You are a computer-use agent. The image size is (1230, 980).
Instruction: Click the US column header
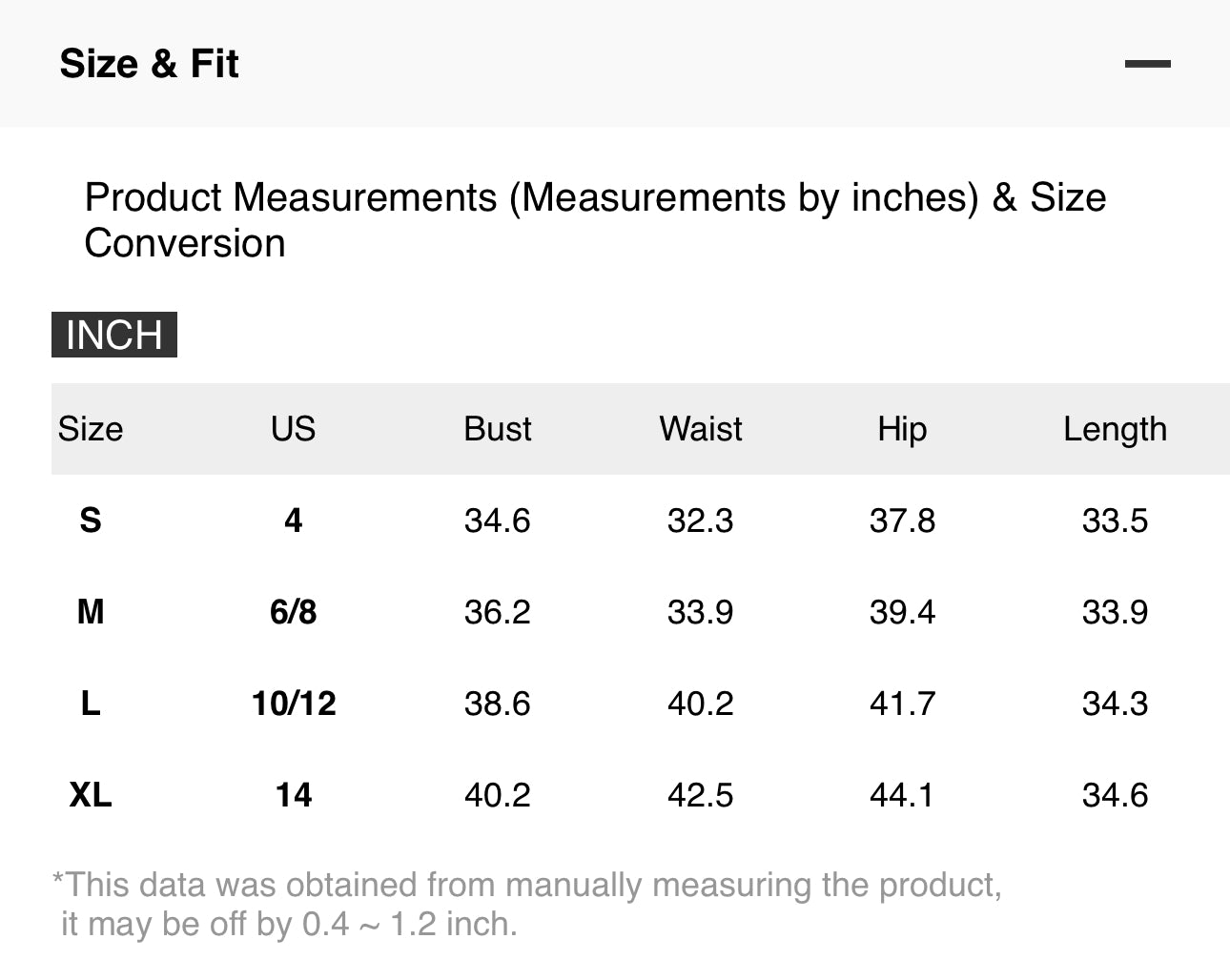[x=293, y=429]
